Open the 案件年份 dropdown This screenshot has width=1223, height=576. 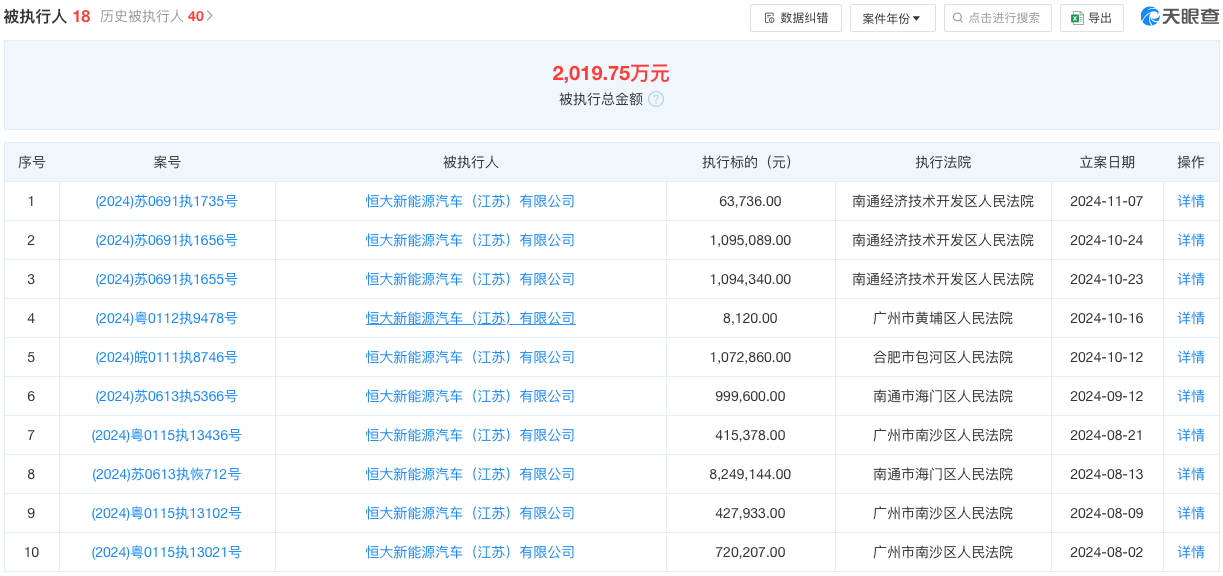tap(892, 18)
